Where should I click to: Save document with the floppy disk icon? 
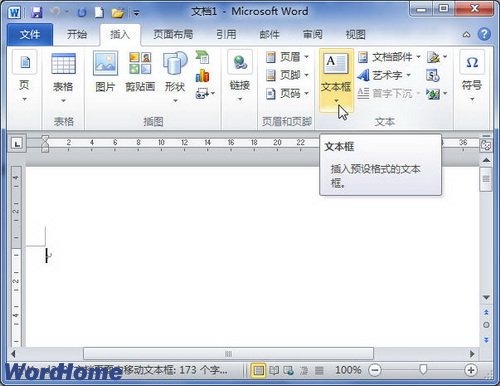point(37,13)
